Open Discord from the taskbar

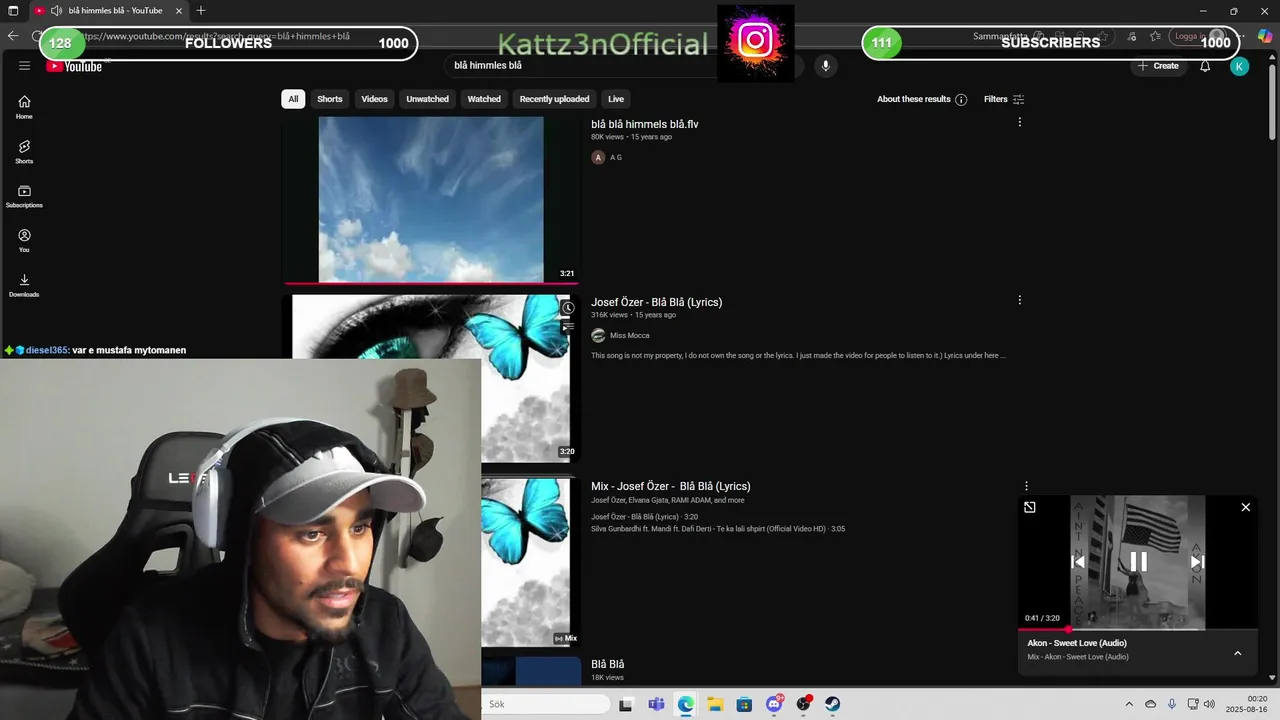pos(774,704)
